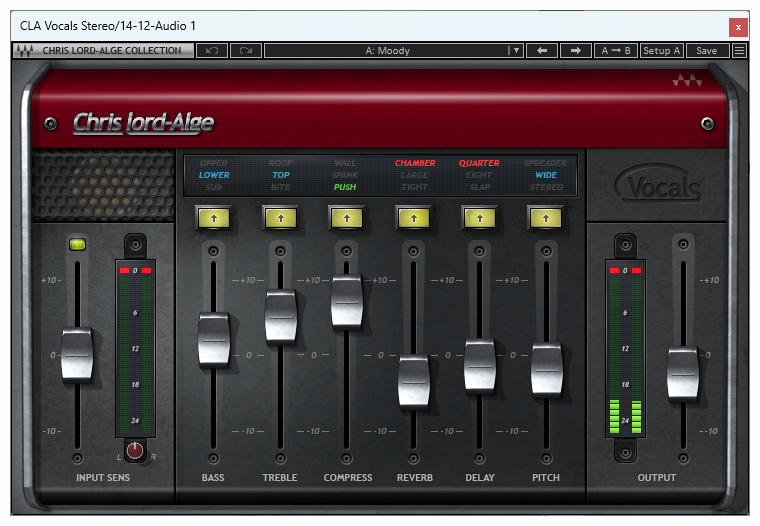
Task: Click the Treble fader handle
Action: click(x=281, y=317)
